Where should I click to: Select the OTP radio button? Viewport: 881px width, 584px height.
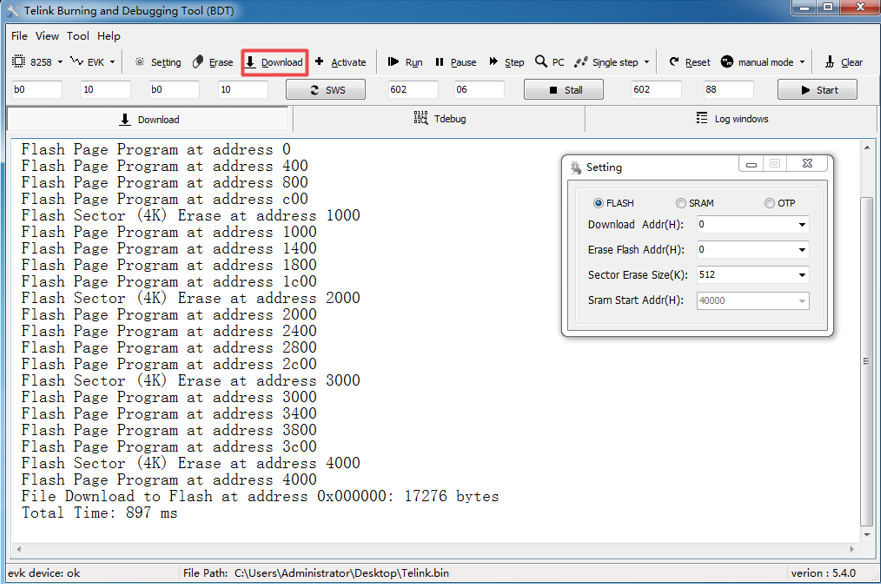pos(769,203)
